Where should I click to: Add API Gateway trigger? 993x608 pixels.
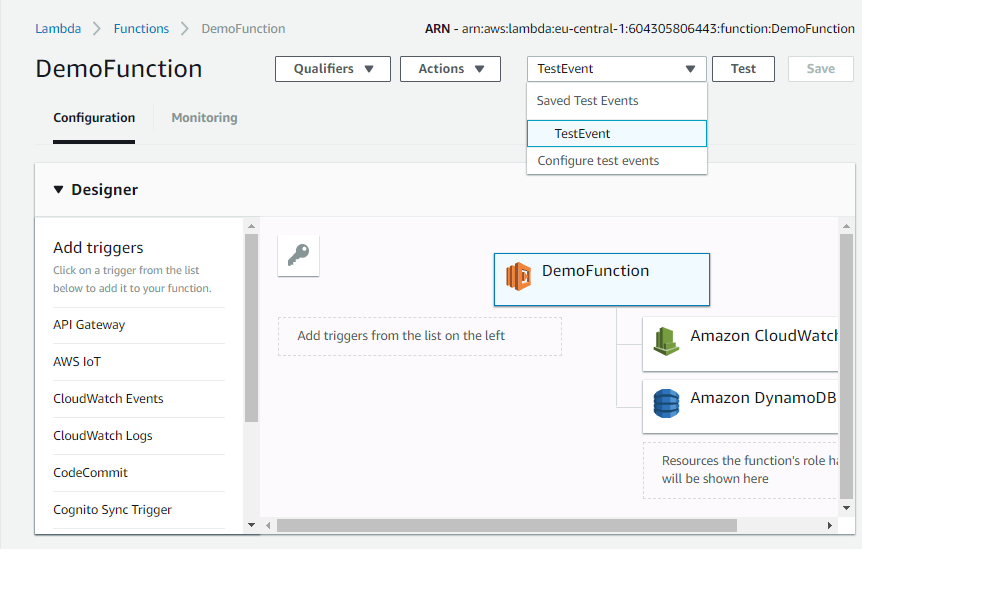point(89,325)
